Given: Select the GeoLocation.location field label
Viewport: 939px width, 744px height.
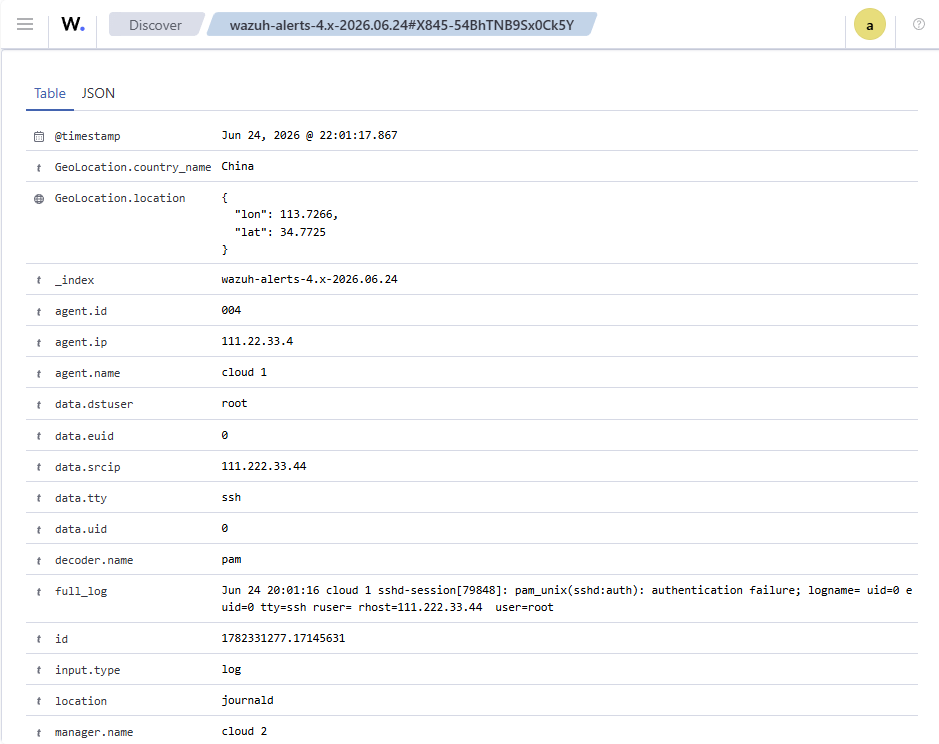Looking at the screenshot, I should pyautogui.click(x=120, y=198).
